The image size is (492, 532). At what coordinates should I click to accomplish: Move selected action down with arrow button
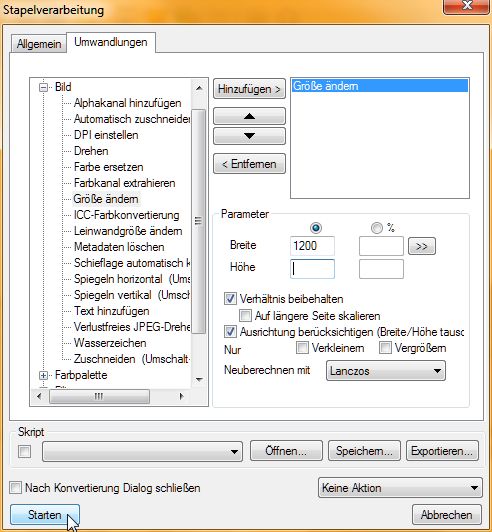(249, 136)
